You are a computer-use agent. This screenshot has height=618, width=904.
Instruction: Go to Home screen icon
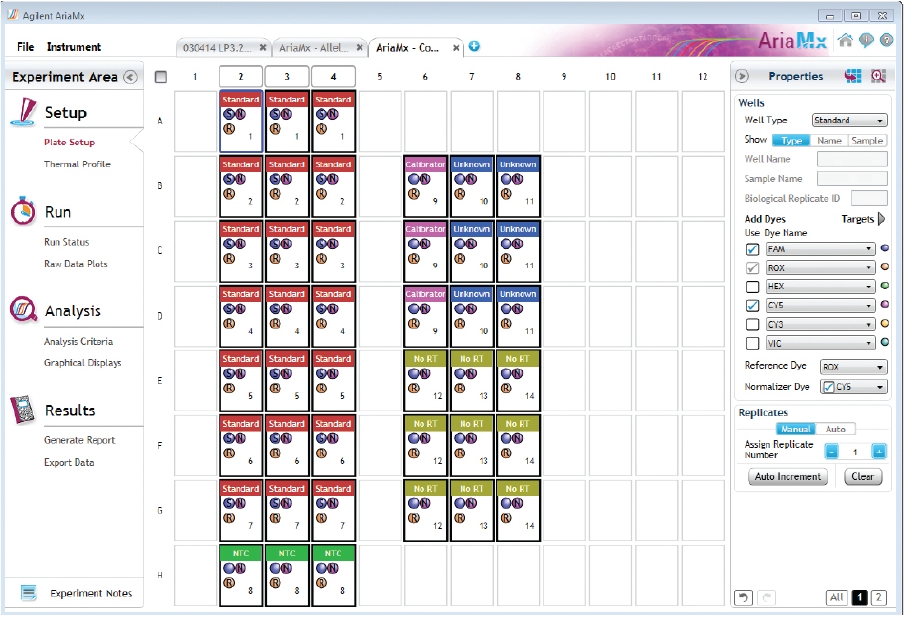click(x=845, y=40)
